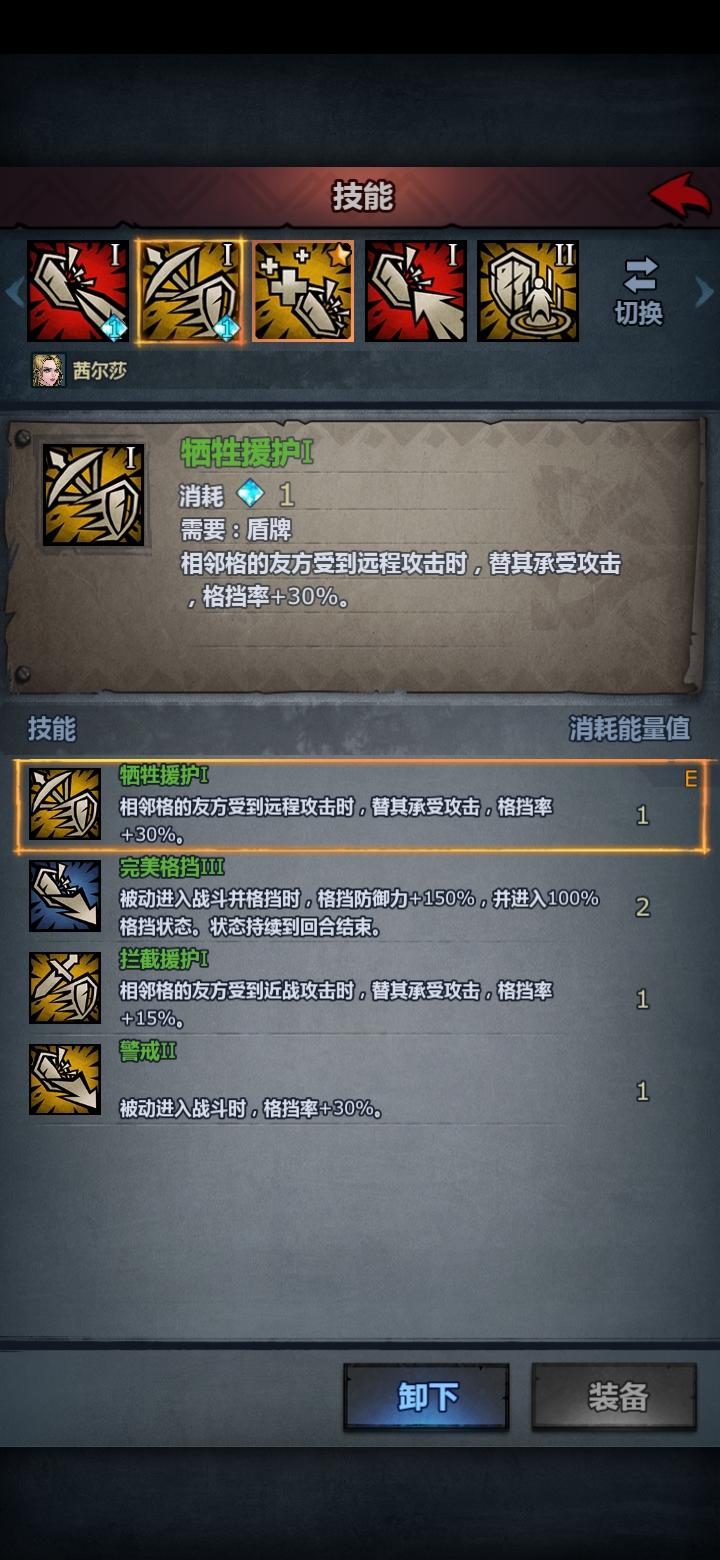Select the starred healing skill slot
720x1560 pixels.
point(303,291)
